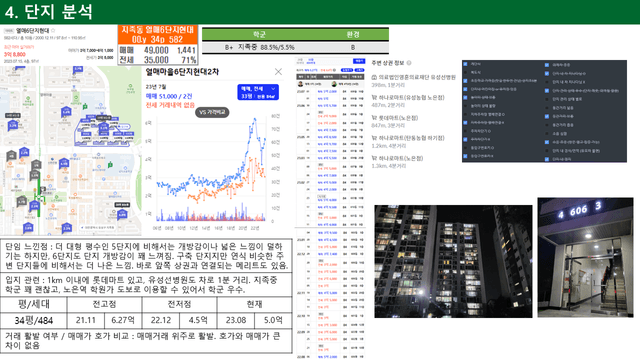This screenshot has height=360, width=640.
Task: Click the VS 가격비교 button
Action: (212, 112)
